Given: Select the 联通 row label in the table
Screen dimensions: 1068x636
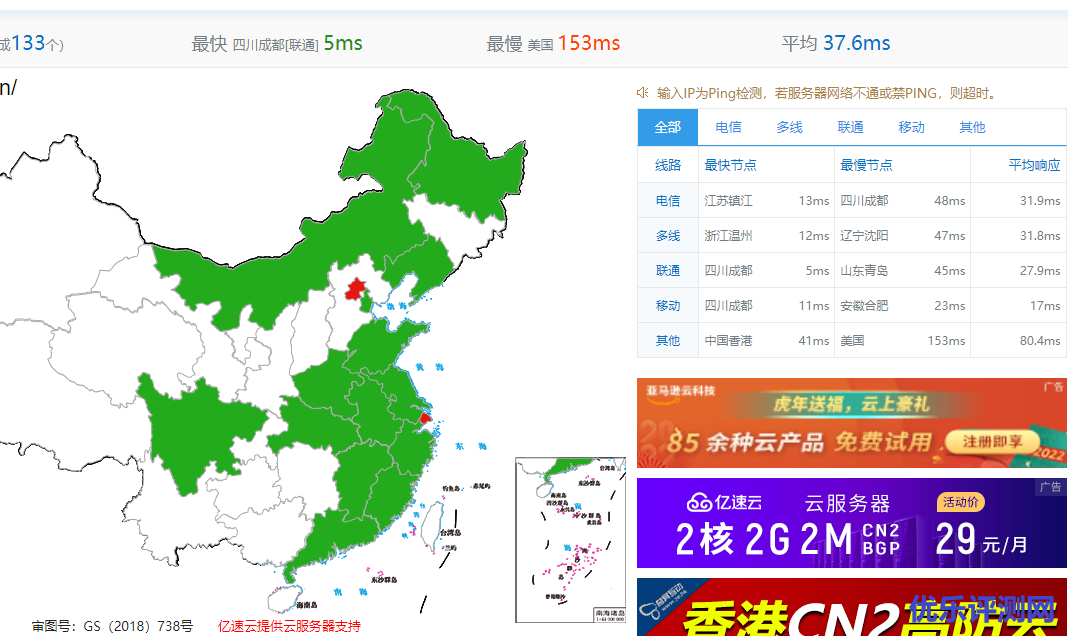Looking at the screenshot, I should 668,270.
